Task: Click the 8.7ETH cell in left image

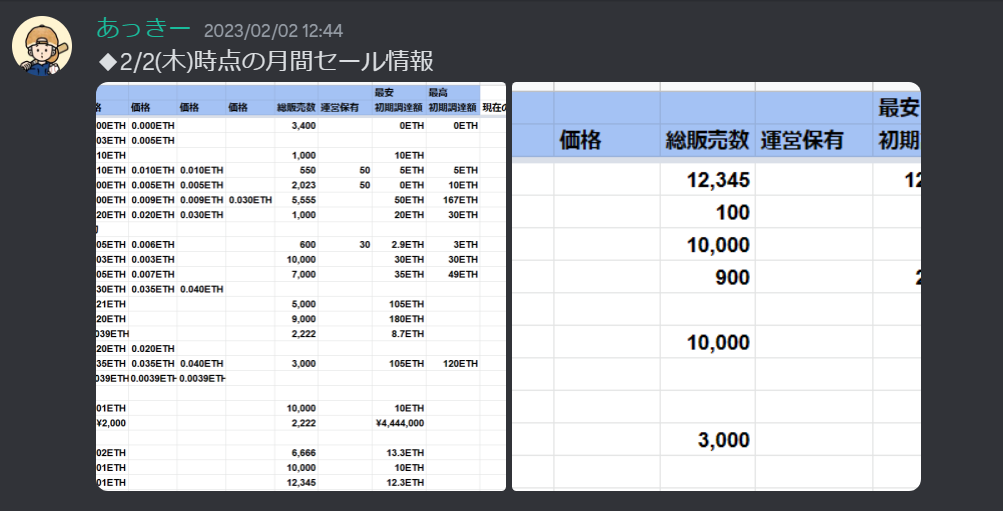Action: coord(410,333)
